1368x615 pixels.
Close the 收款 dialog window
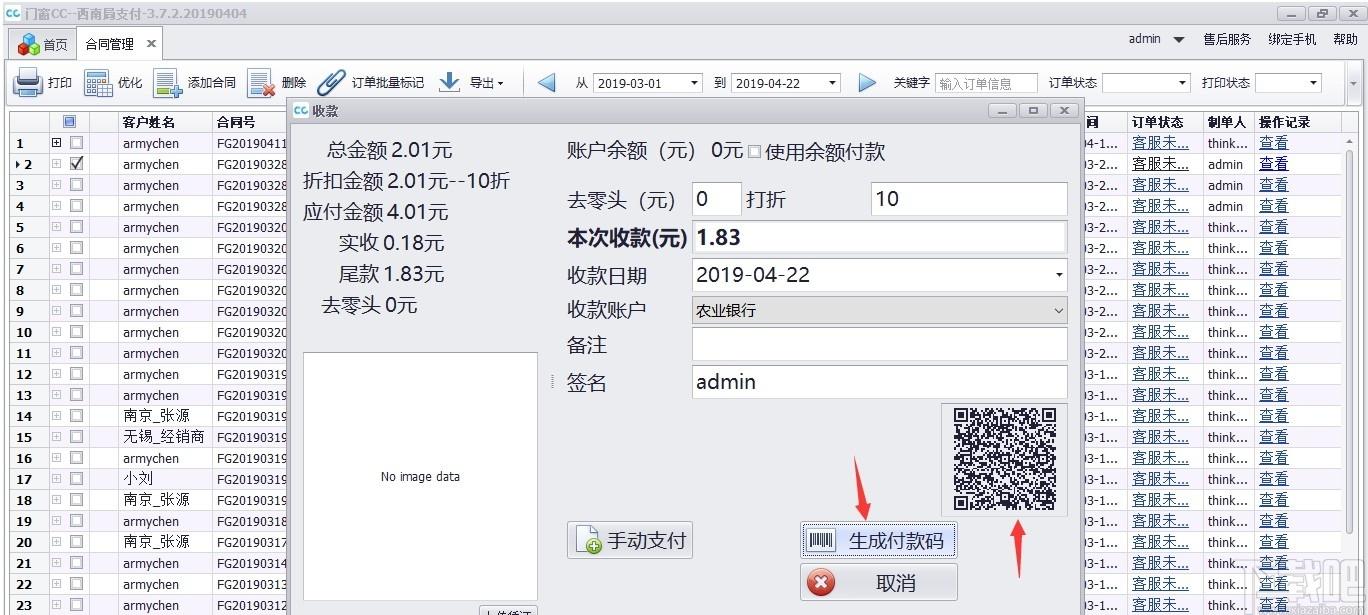[x=1064, y=110]
